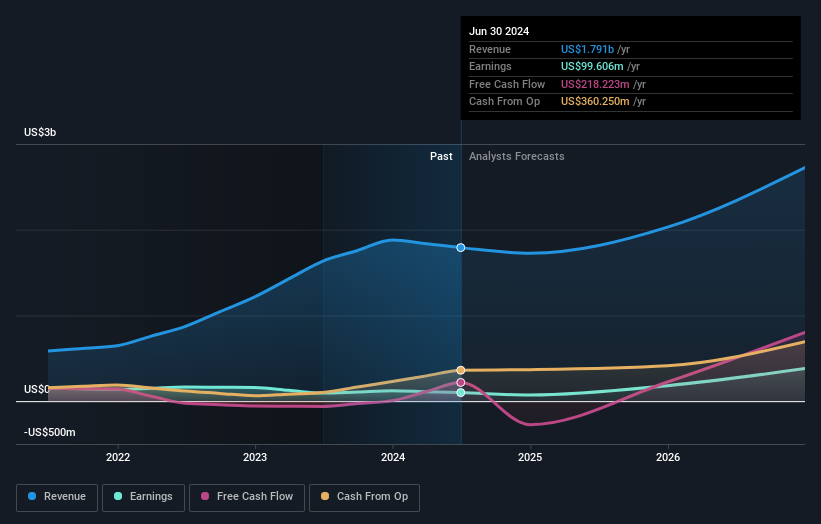Click the US$99.606m earnings value
This screenshot has height=524, width=821.
click(x=592, y=66)
